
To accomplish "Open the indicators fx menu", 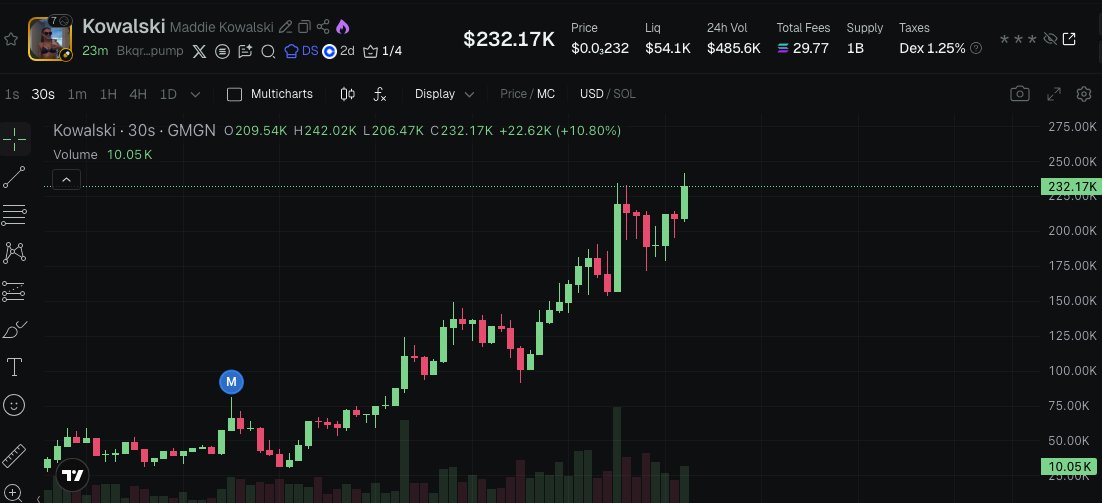I will [380, 94].
